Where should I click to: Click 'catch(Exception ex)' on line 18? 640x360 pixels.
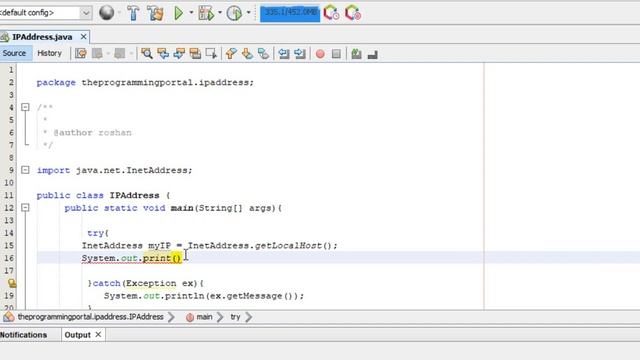(145, 283)
